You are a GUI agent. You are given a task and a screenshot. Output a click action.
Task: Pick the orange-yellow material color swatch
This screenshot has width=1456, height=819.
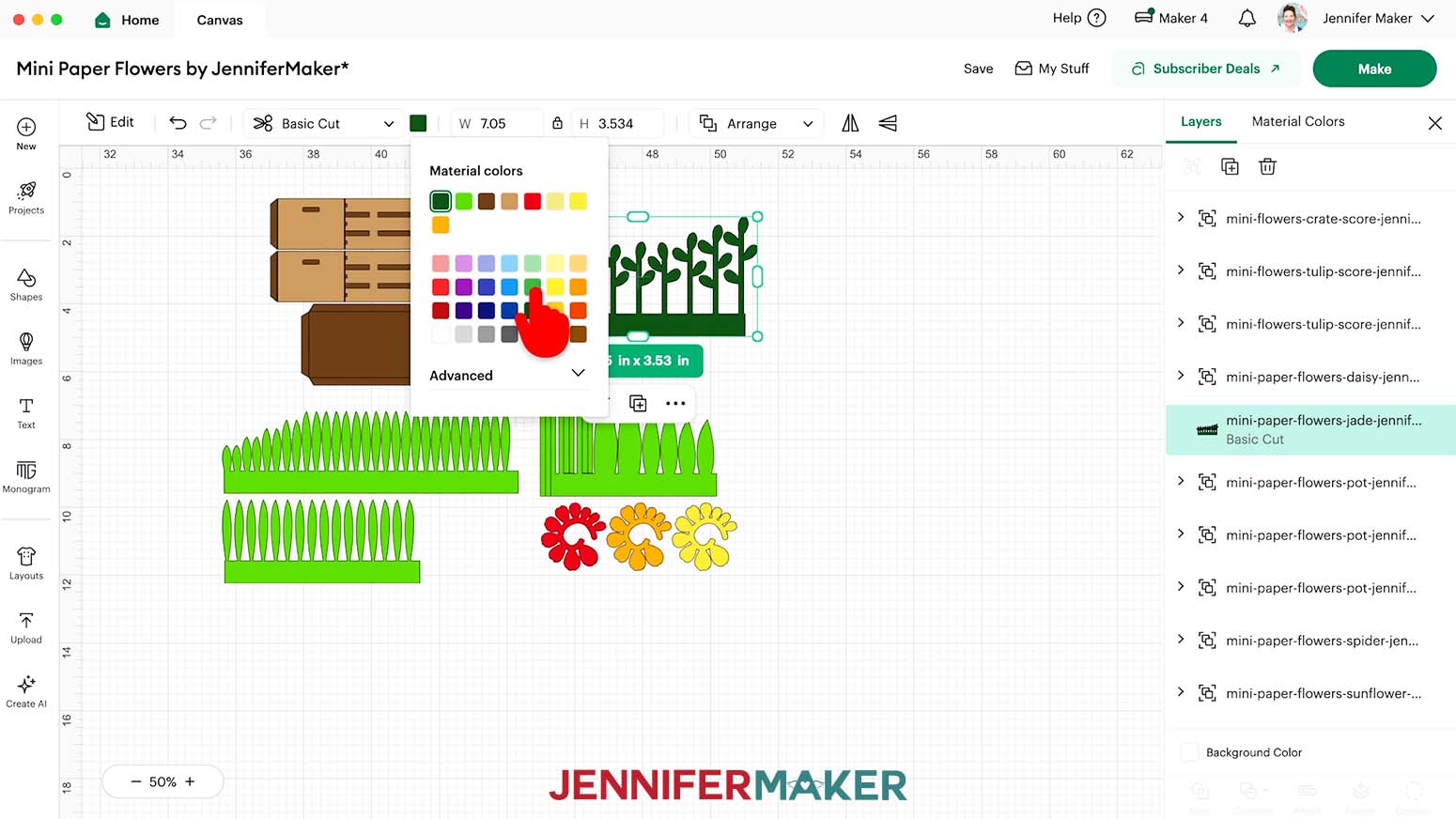(441, 224)
